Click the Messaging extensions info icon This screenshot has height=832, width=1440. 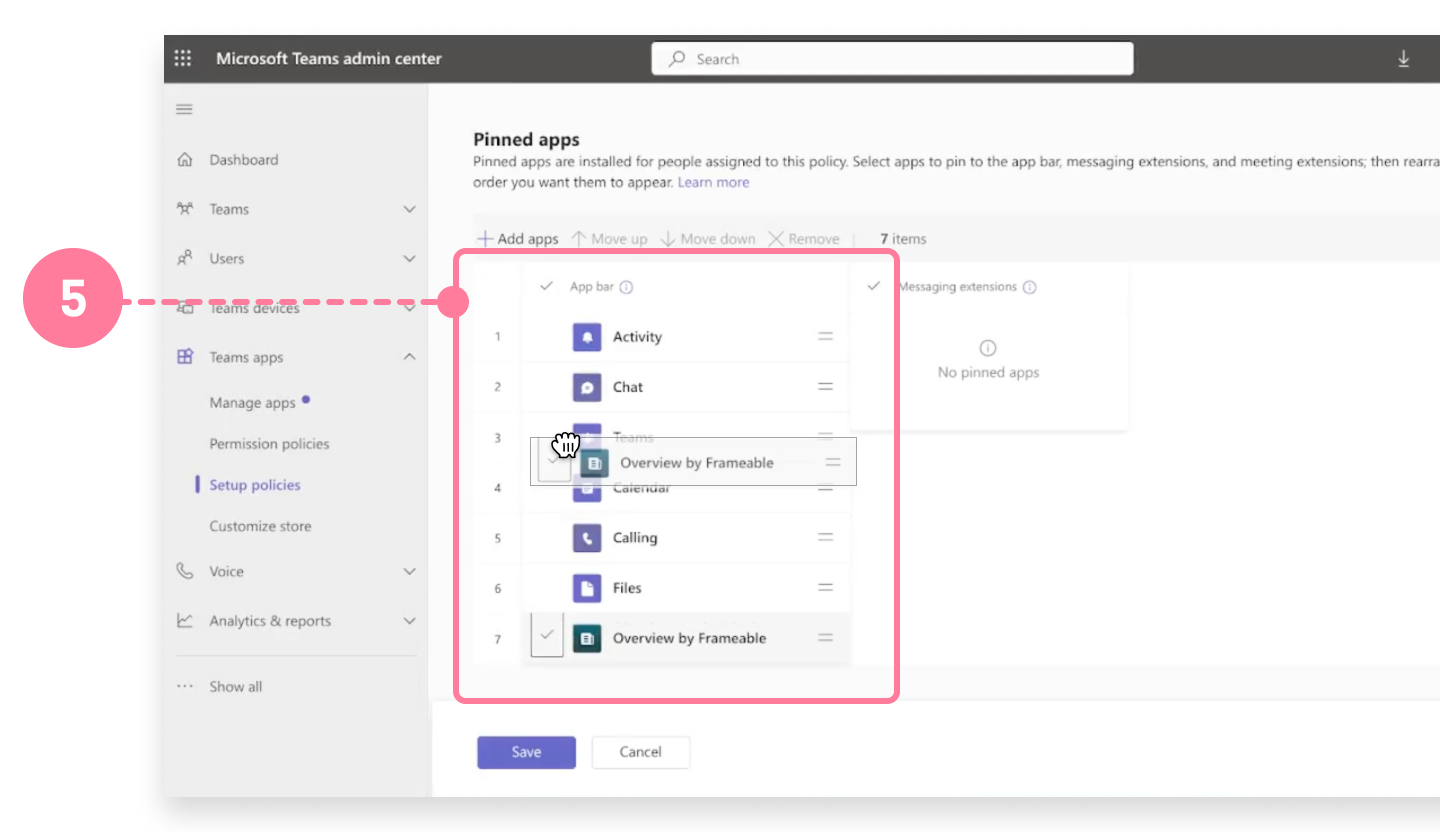coord(1030,287)
